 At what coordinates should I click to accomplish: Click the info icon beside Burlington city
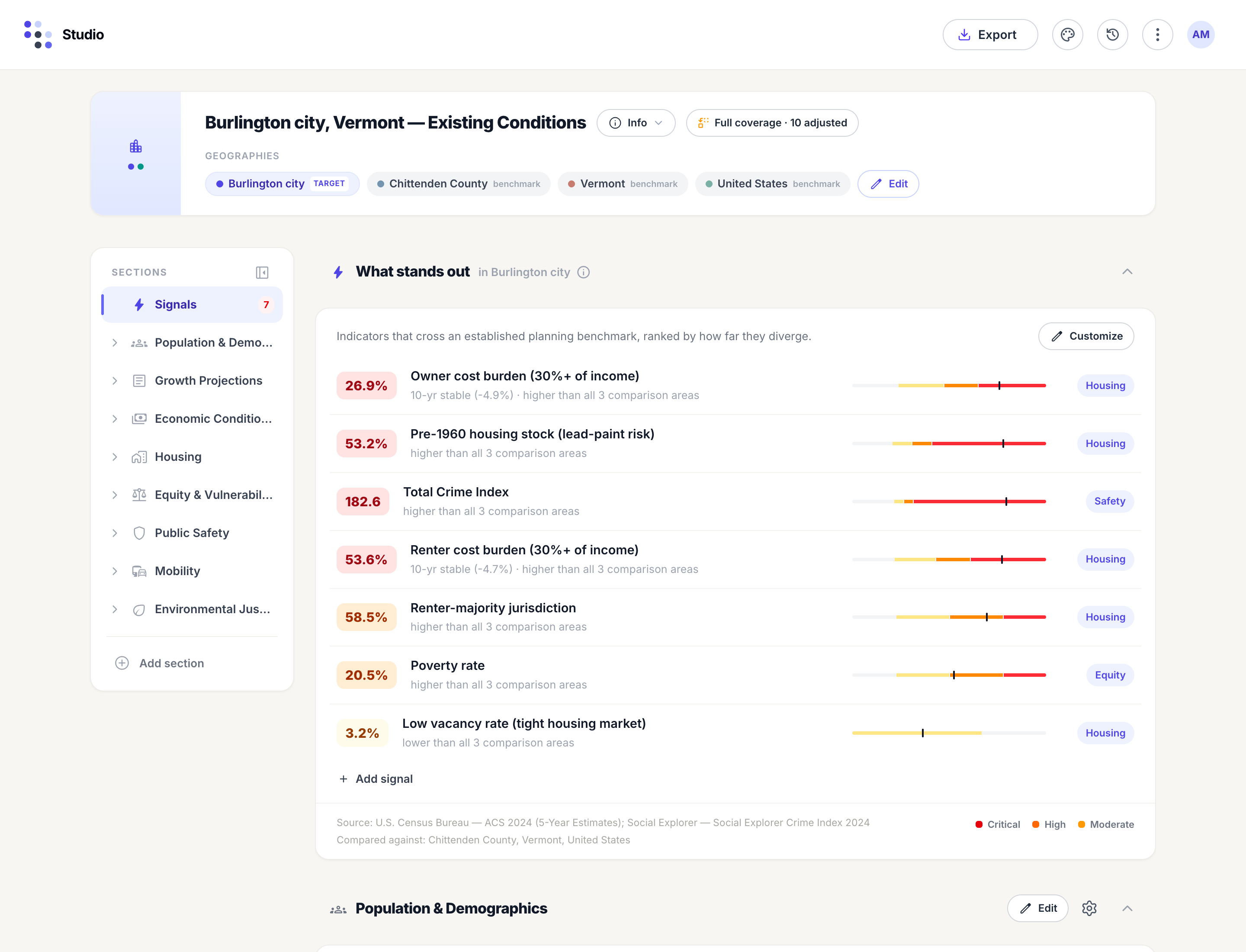tap(584, 273)
